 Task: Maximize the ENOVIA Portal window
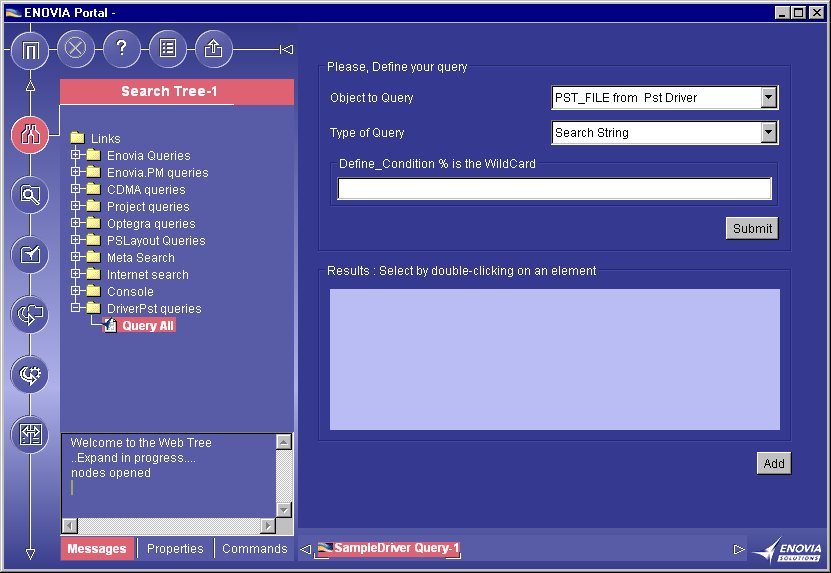799,12
